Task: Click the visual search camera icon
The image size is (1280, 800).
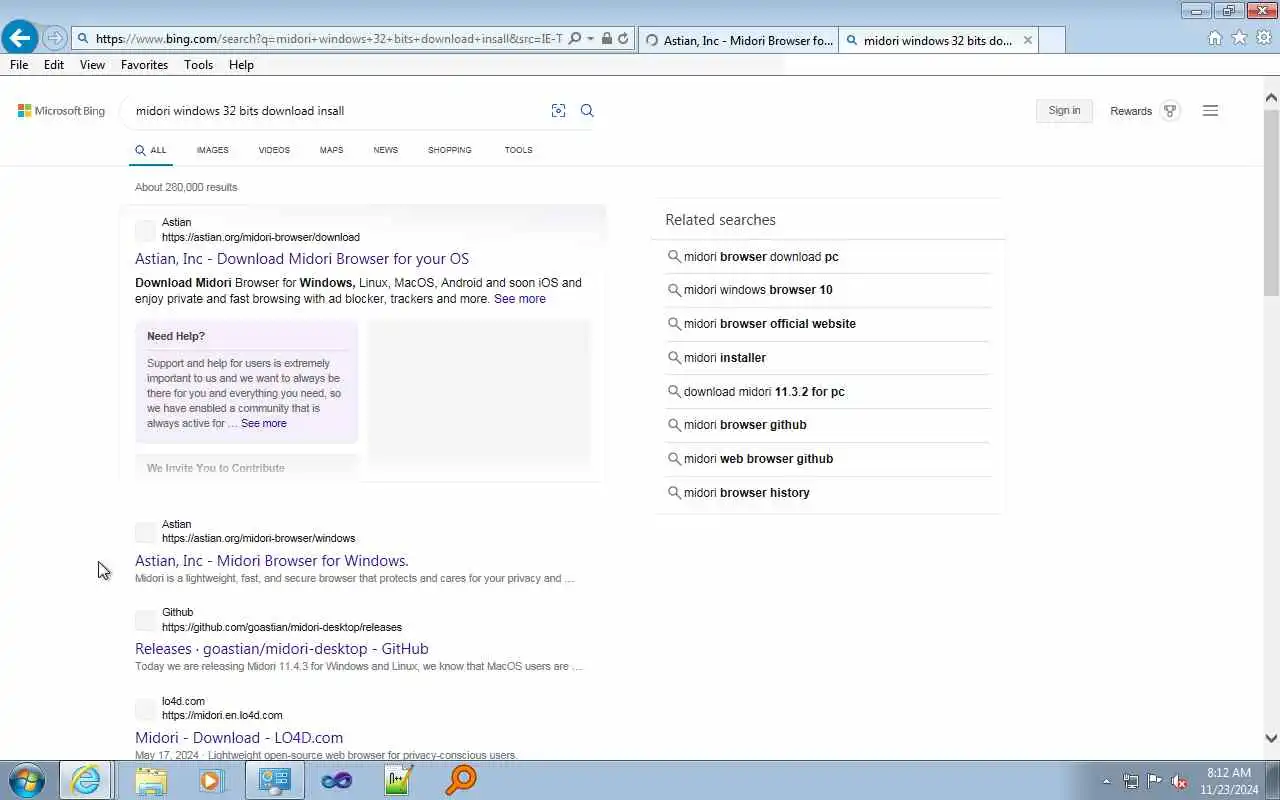Action: [x=558, y=111]
